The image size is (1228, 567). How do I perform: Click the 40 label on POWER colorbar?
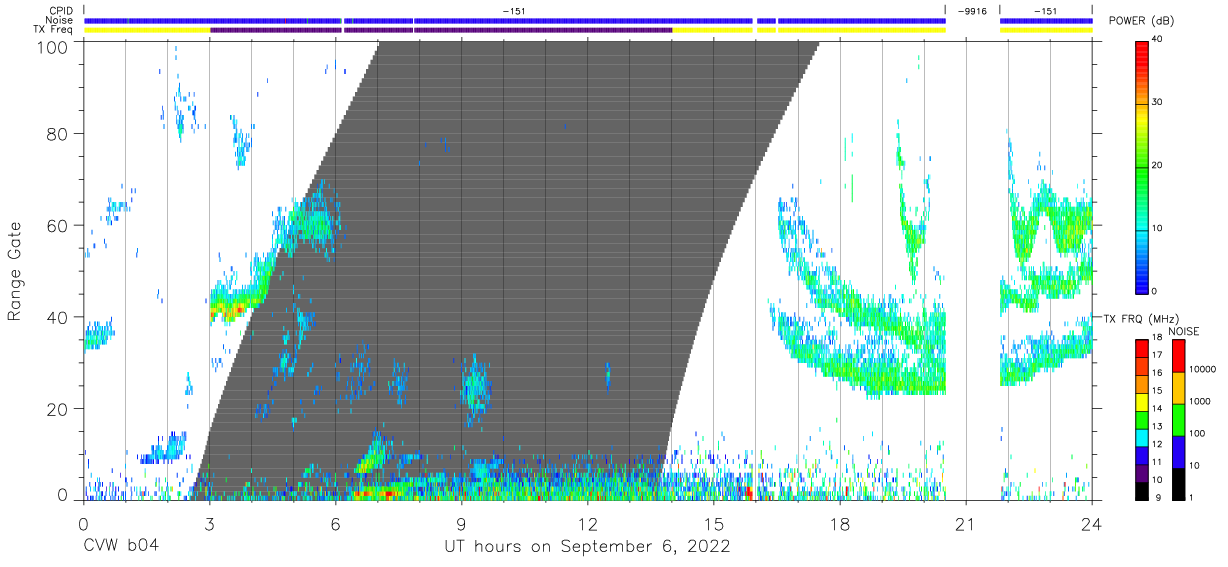click(x=1158, y=40)
